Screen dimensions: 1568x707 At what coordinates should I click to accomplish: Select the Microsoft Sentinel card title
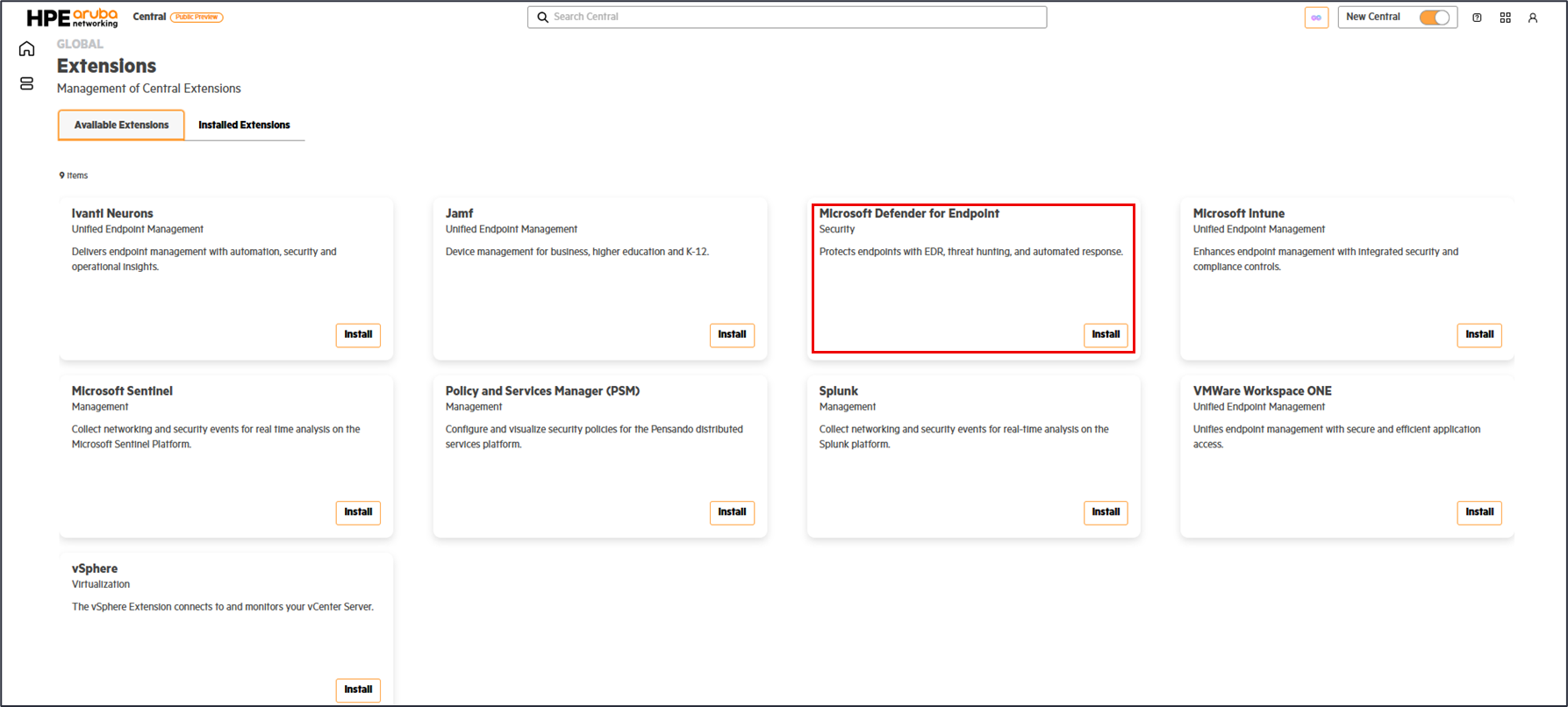122,391
